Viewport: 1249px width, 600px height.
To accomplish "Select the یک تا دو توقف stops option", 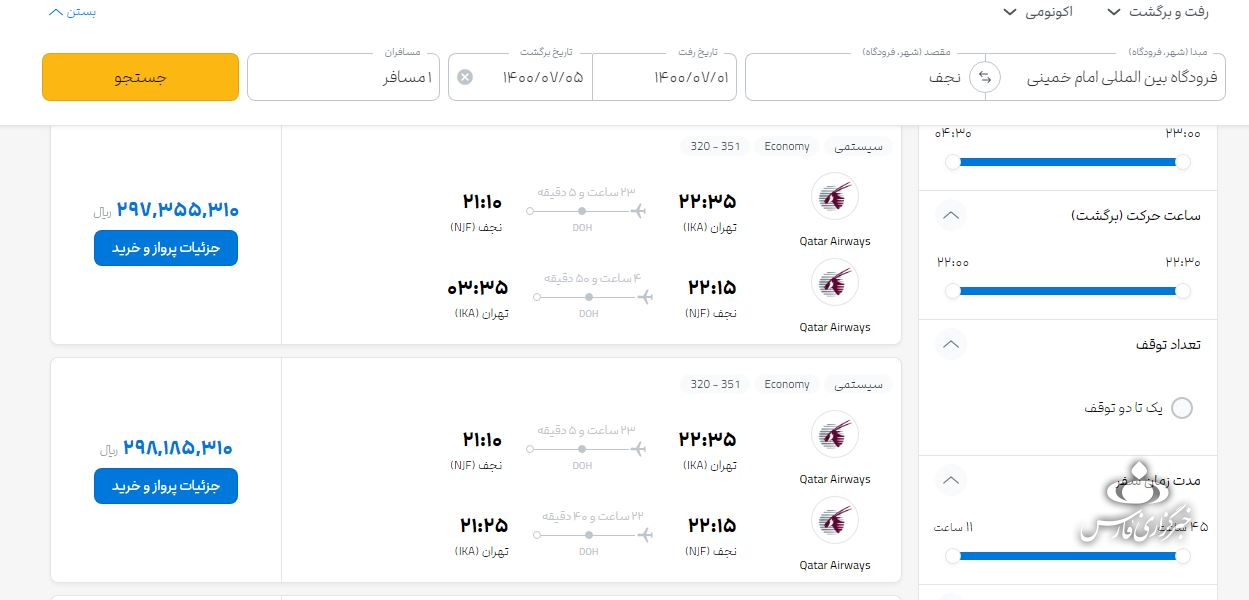I will tap(1181, 408).
